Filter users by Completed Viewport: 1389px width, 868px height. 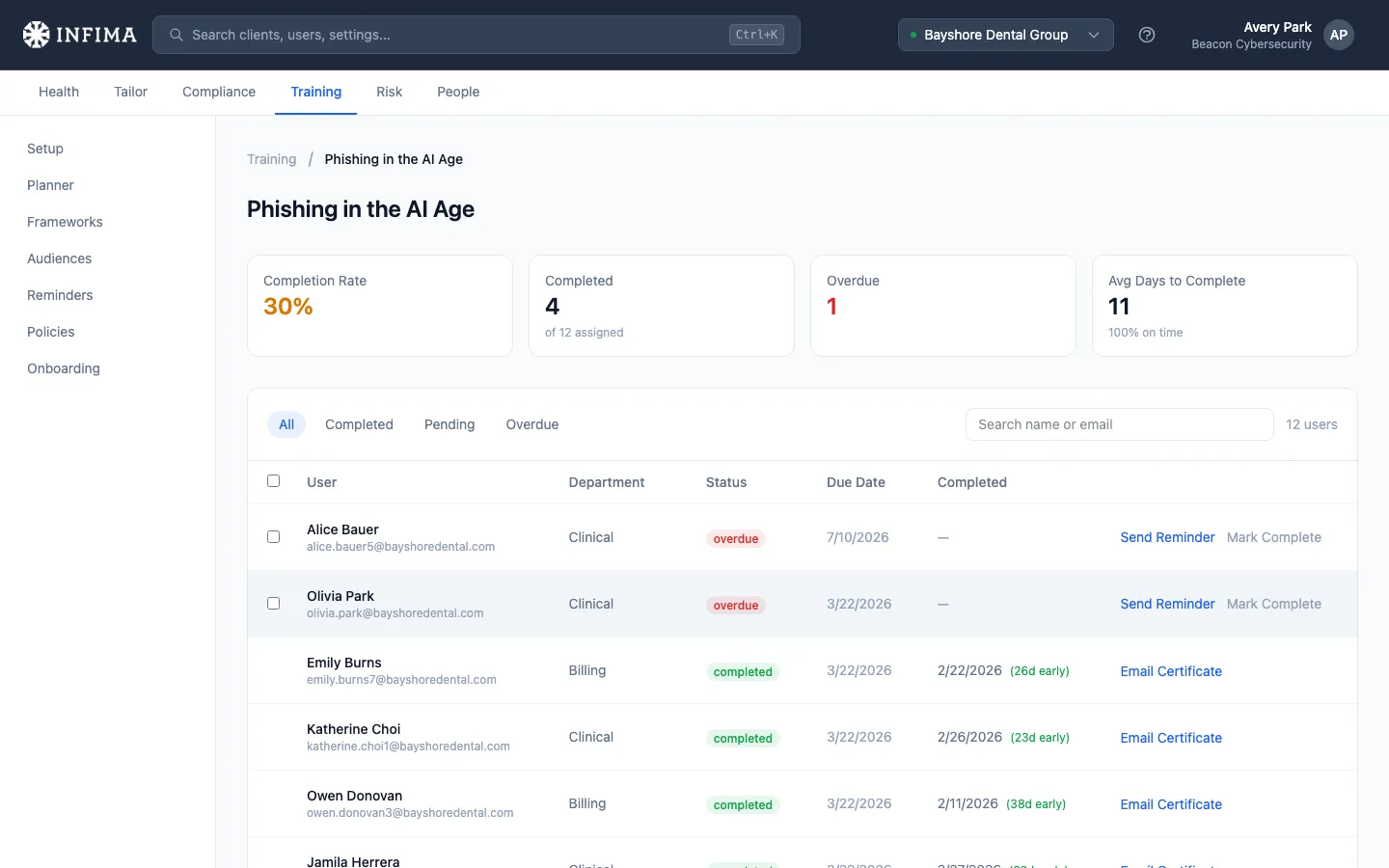tap(359, 424)
